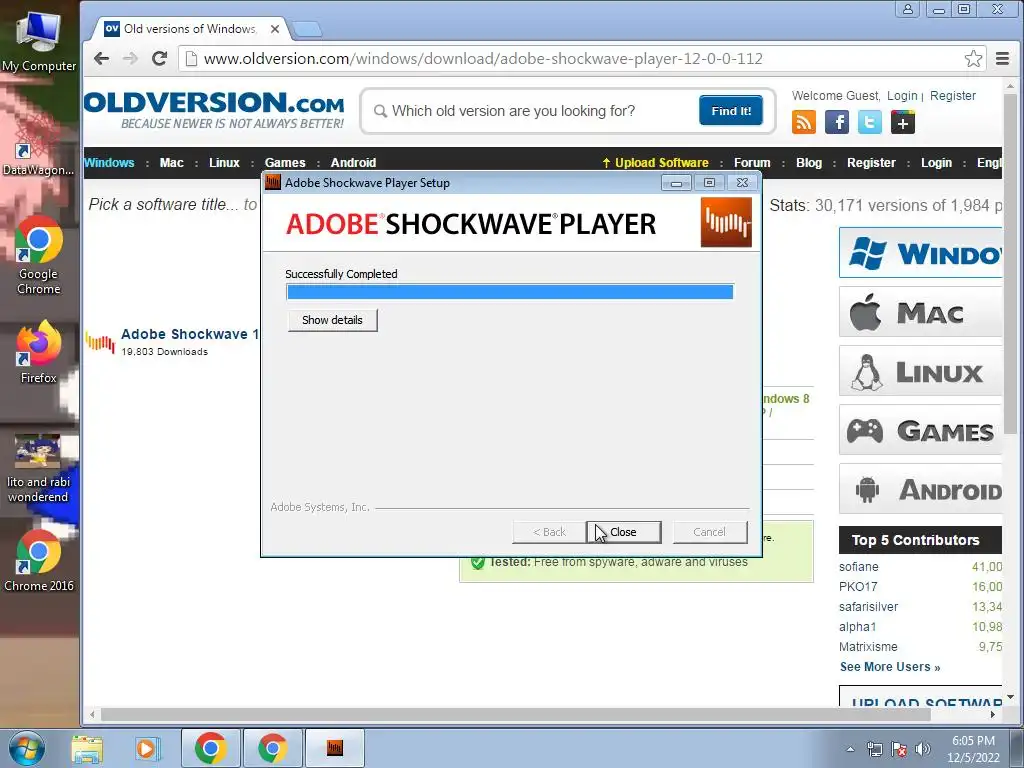Open Blog from navigation bar
1024x768 pixels.
(808, 163)
